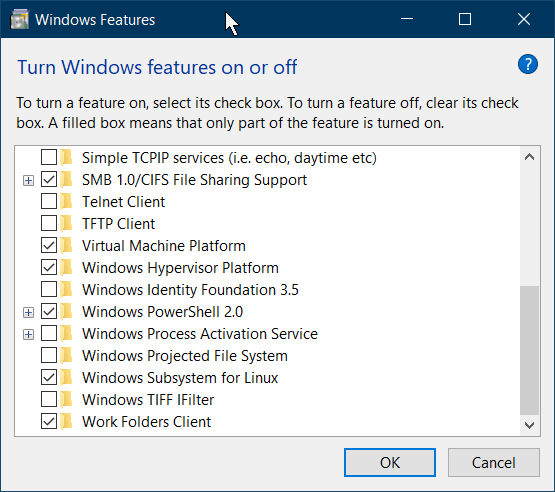Maximize the Windows Features window
This screenshot has width=555, height=492.
[x=465, y=19]
